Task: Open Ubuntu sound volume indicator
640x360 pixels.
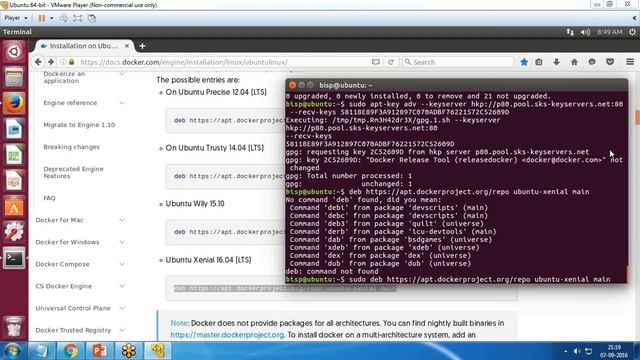Action: coord(585,32)
